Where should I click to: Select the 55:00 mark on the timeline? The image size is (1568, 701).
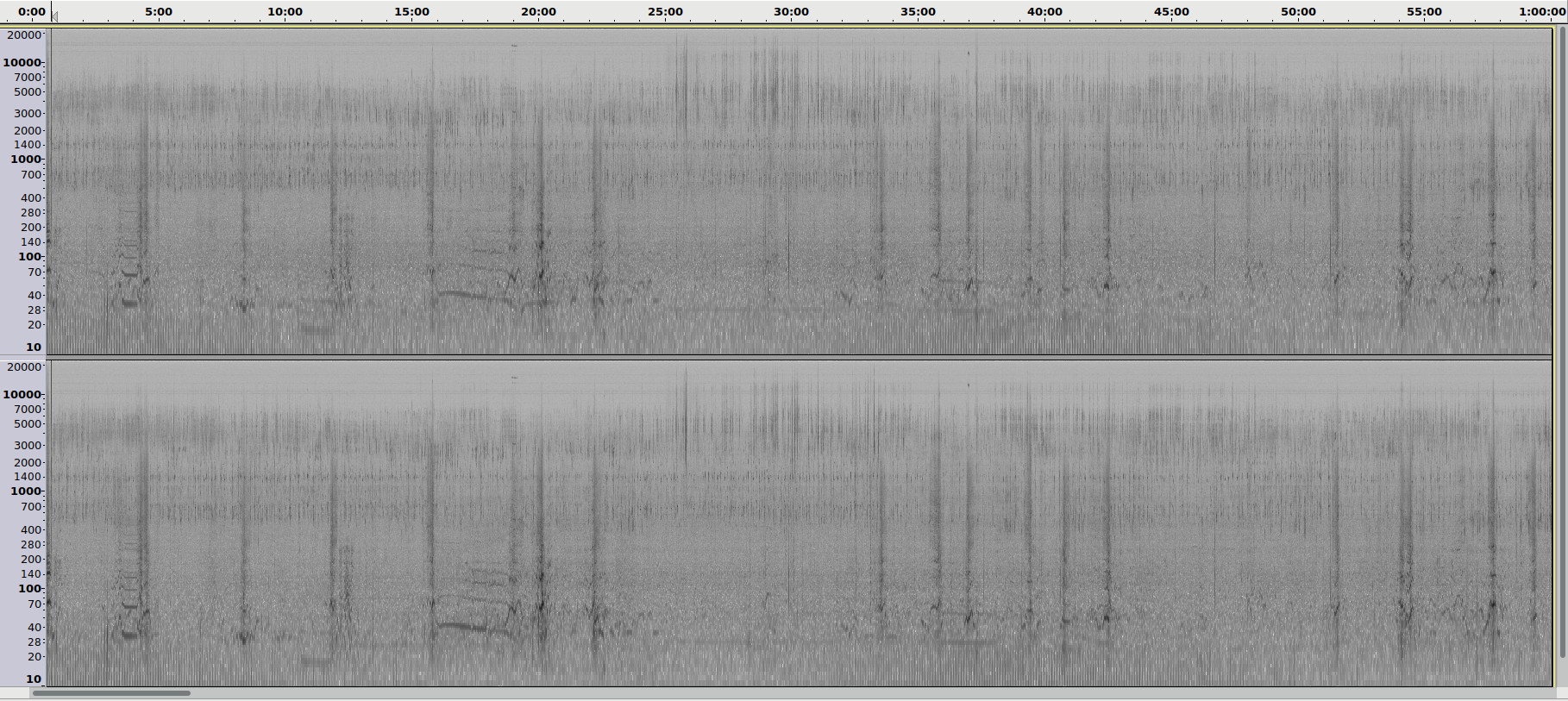pos(1424,12)
